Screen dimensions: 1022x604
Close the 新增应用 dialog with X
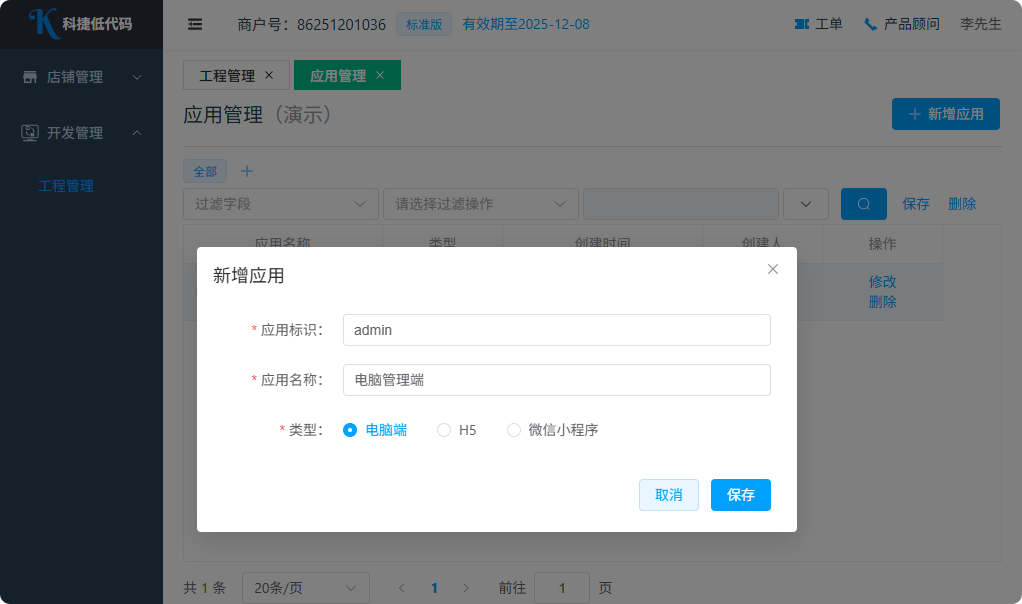(x=772, y=269)
